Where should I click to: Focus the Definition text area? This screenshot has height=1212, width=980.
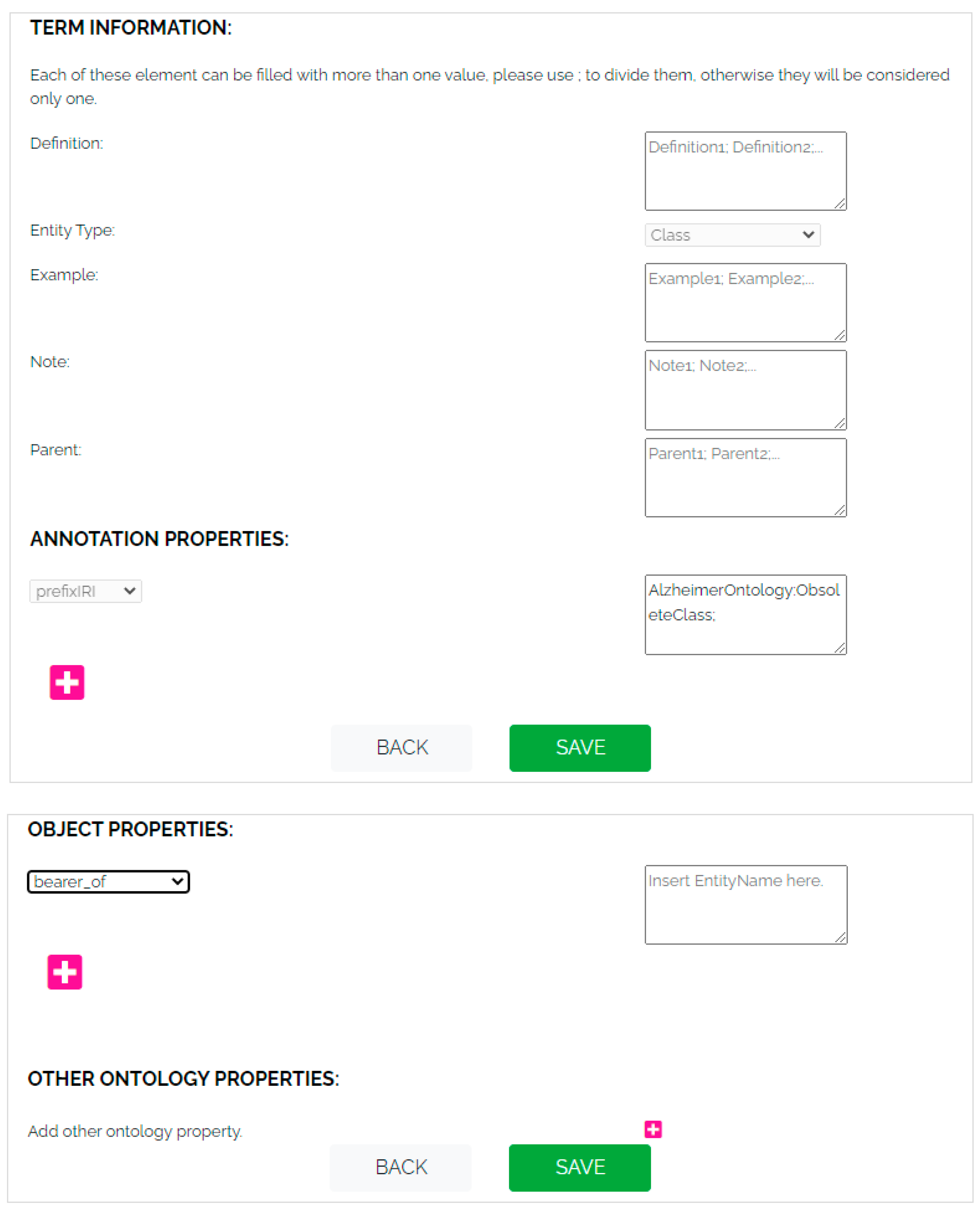(745, 171)
